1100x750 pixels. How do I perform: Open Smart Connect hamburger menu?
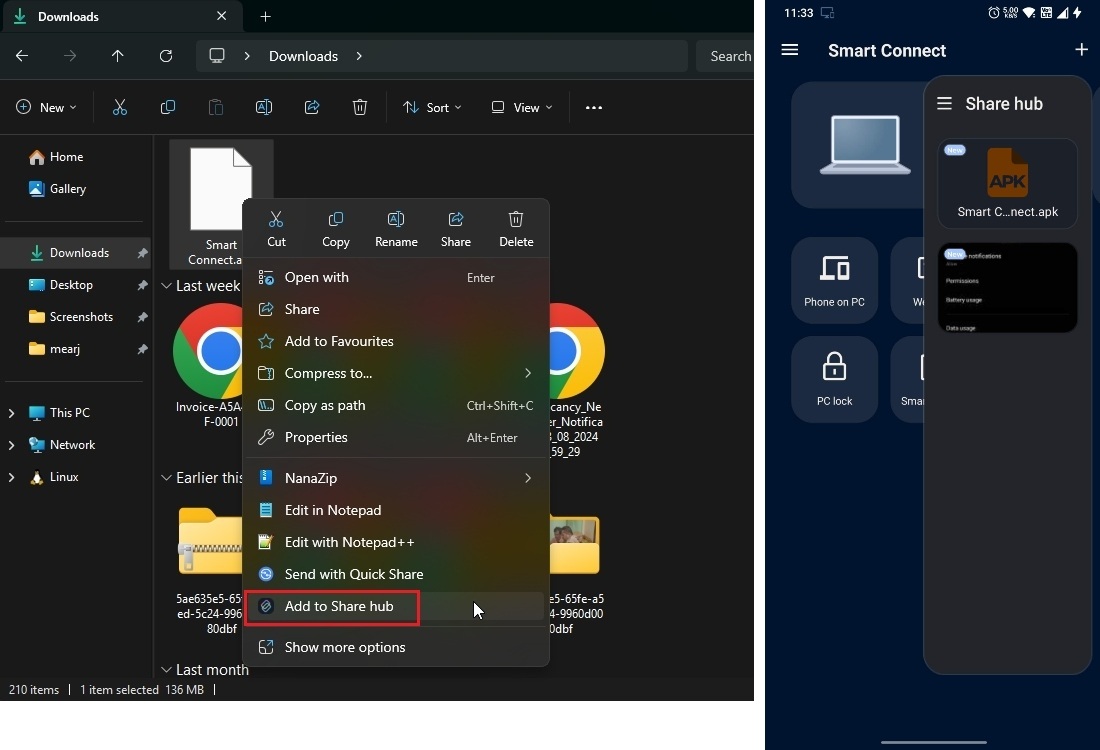(790, 50)
